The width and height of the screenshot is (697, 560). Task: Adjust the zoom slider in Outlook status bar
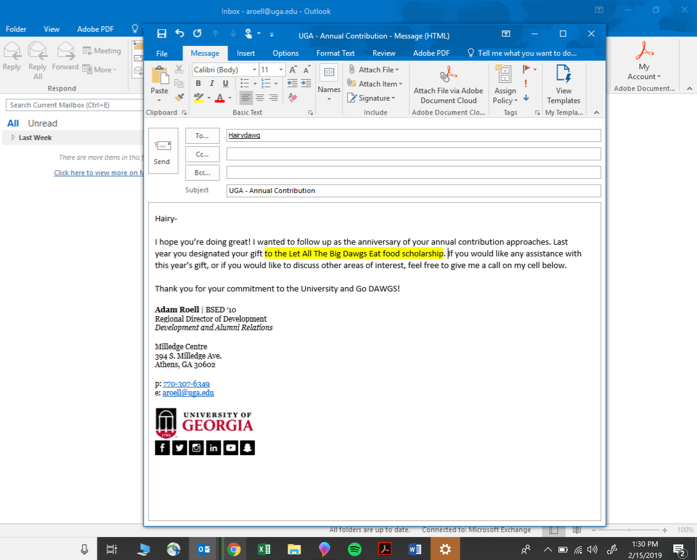tap(629, 530)
